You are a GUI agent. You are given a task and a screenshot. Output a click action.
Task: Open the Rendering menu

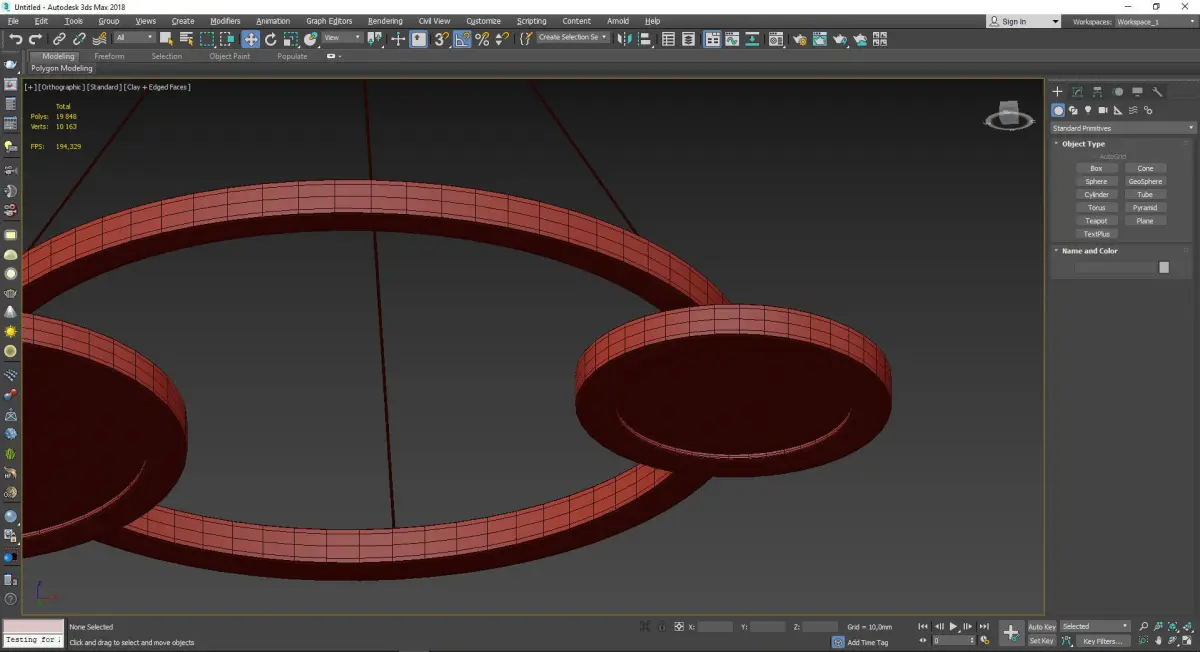click(x=385, y=21)
